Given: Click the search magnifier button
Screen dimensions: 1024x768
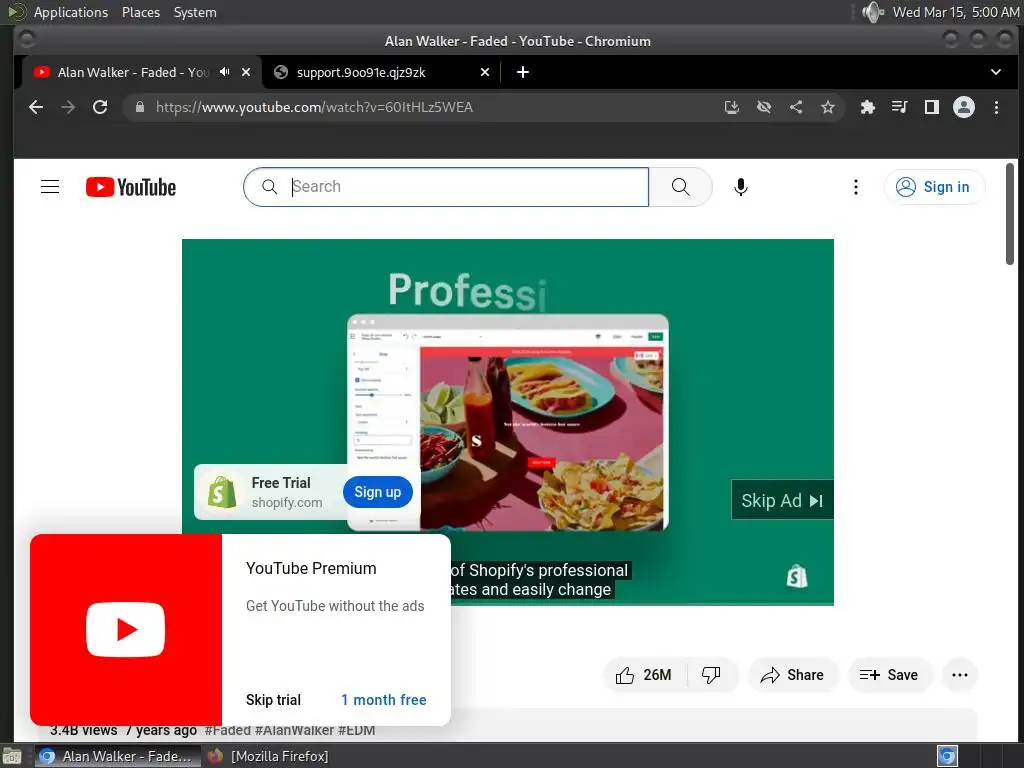Looking at the screenshot, I should click(x=680, y=187).
